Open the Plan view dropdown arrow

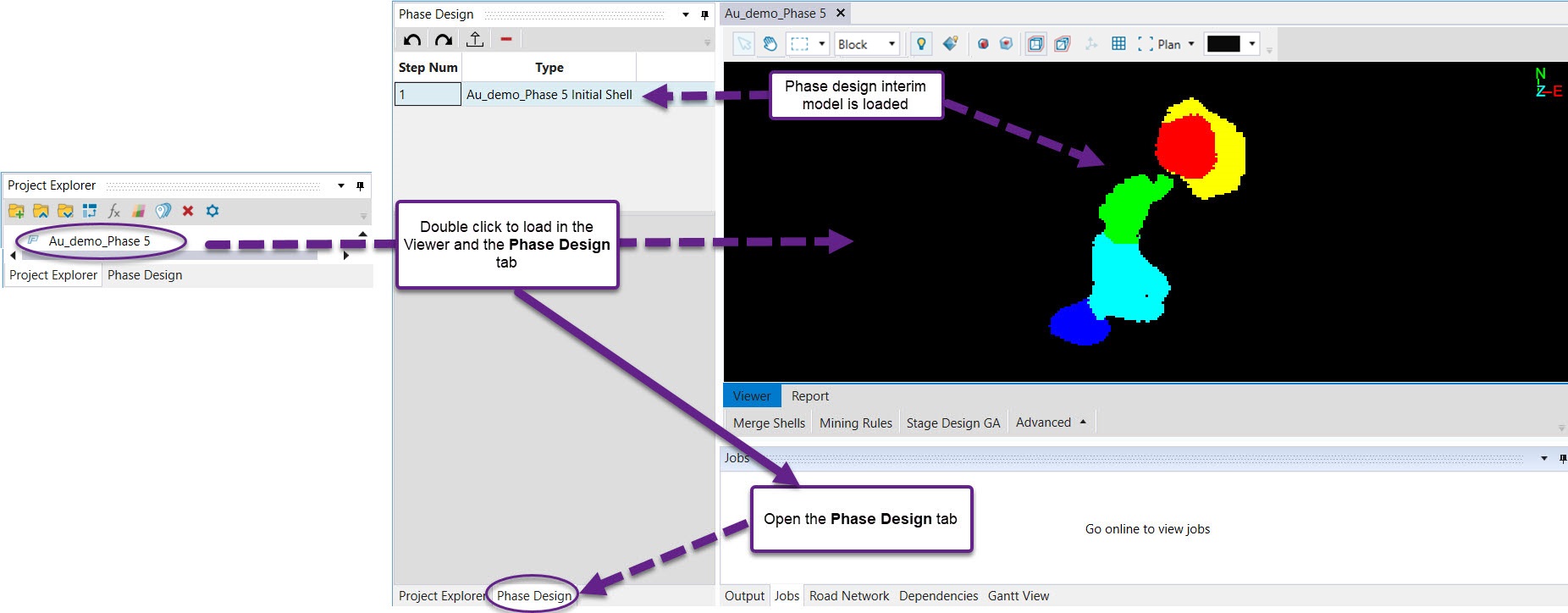(x=1191, y=44)
